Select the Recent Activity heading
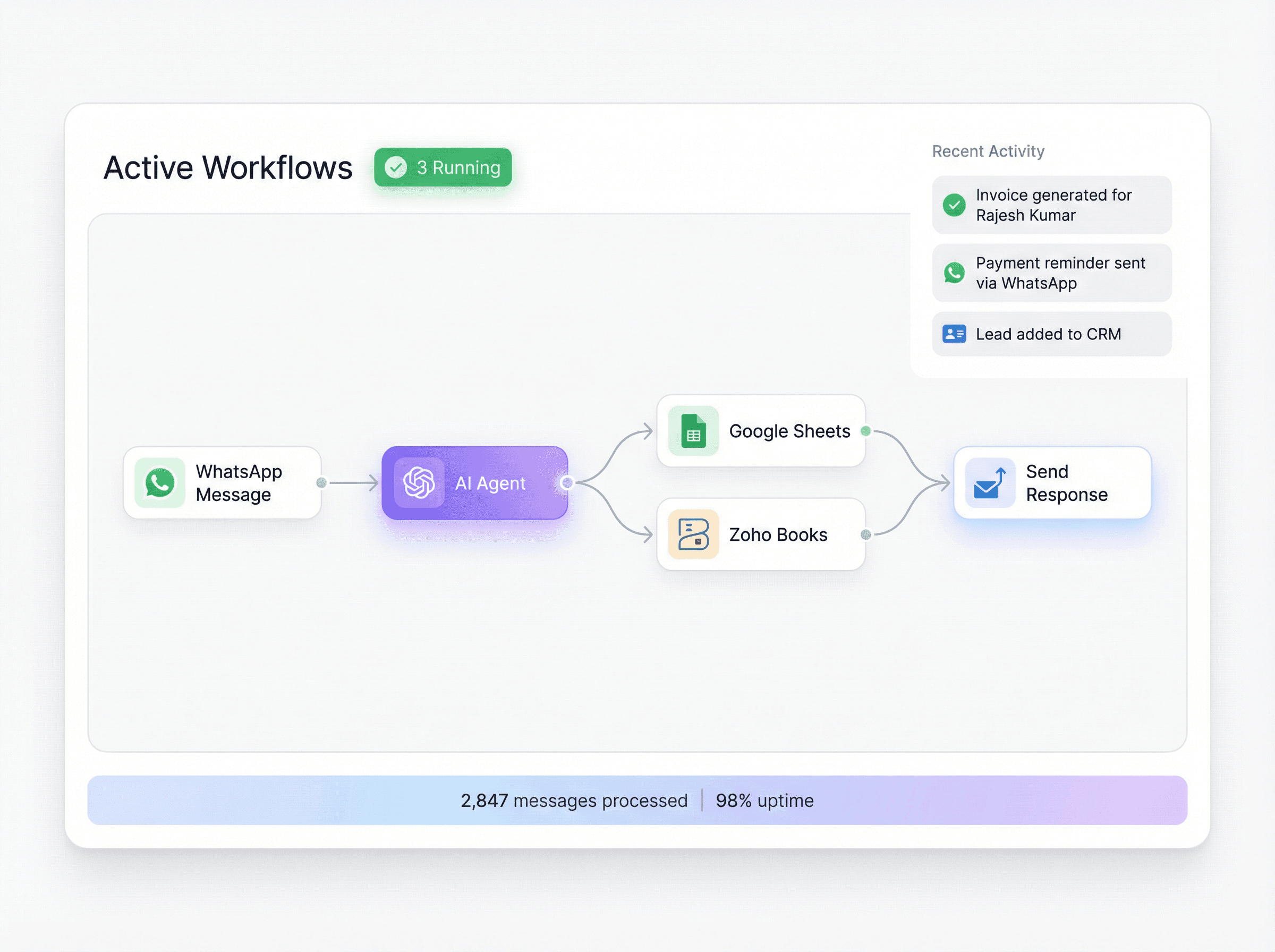The height and width of the screenshot is (952, 1275). pos(988,151)
